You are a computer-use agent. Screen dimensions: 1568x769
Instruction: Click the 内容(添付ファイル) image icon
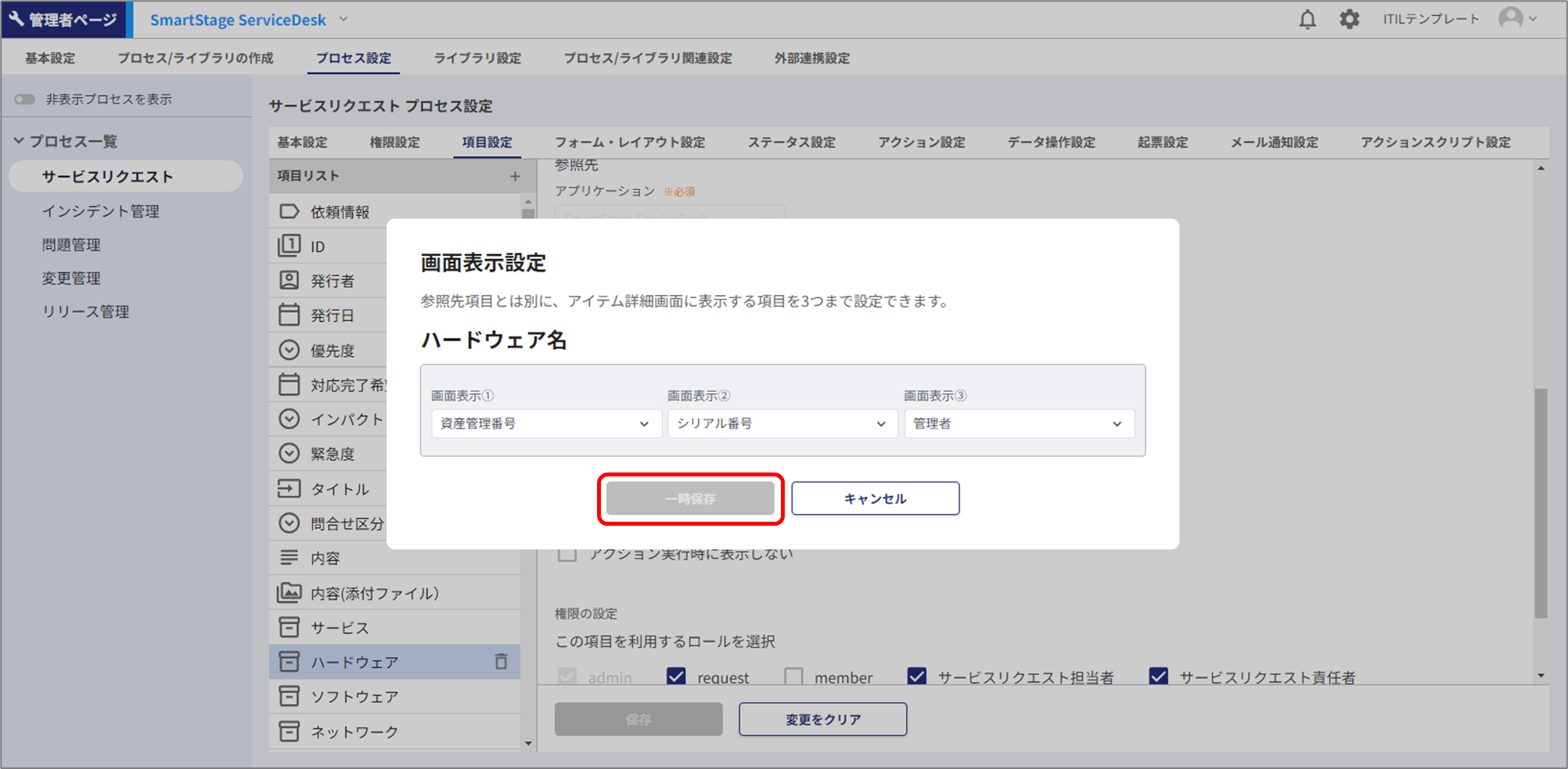pyautogui.click(x=290, y=593)
